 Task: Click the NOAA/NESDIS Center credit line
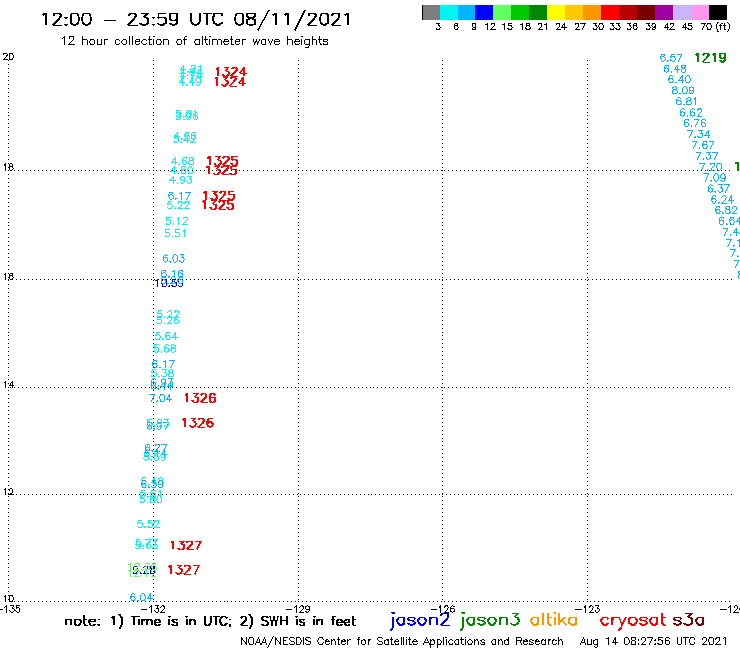402,641
